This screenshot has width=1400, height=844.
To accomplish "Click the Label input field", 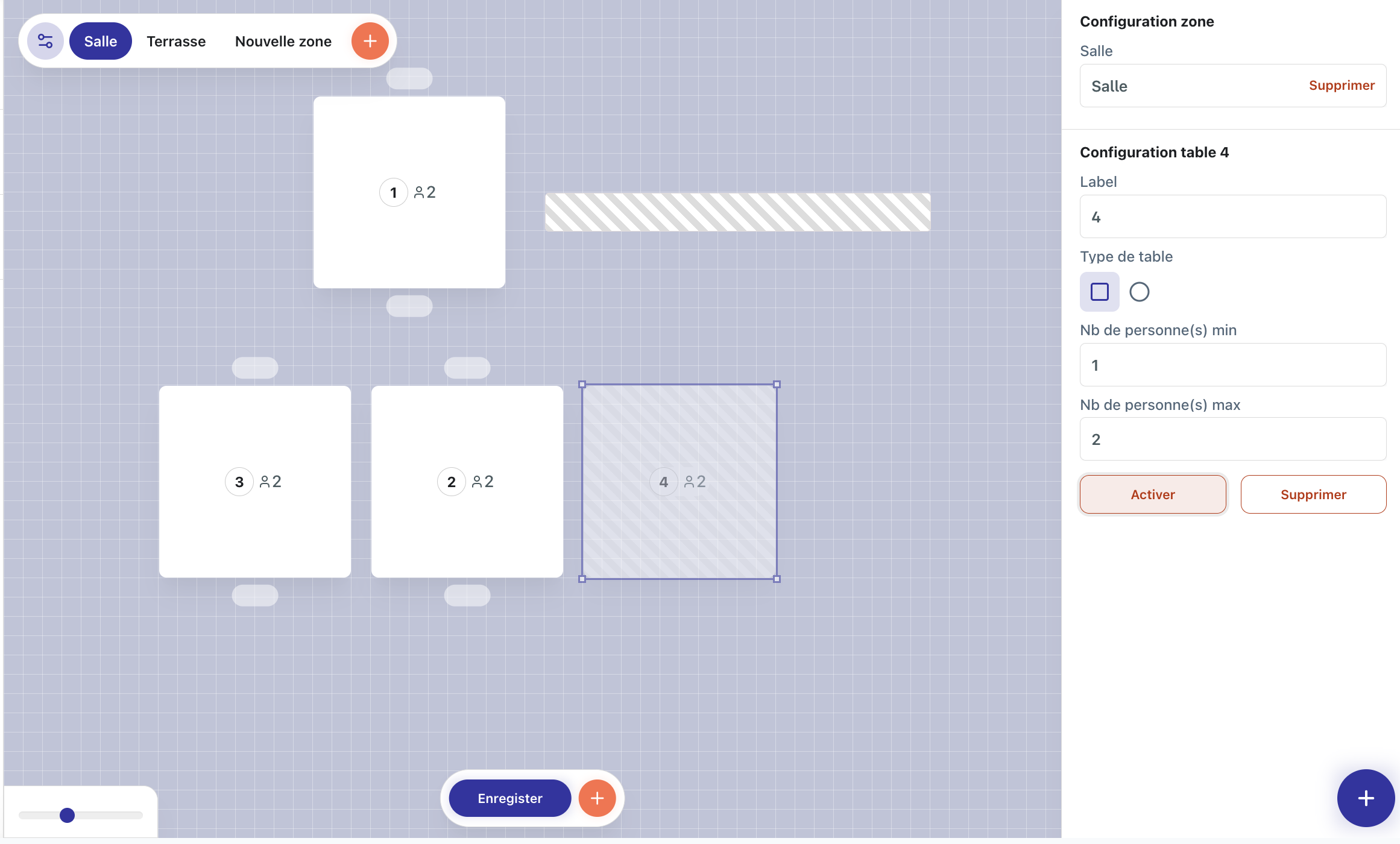I will [x=1232, y=217].
